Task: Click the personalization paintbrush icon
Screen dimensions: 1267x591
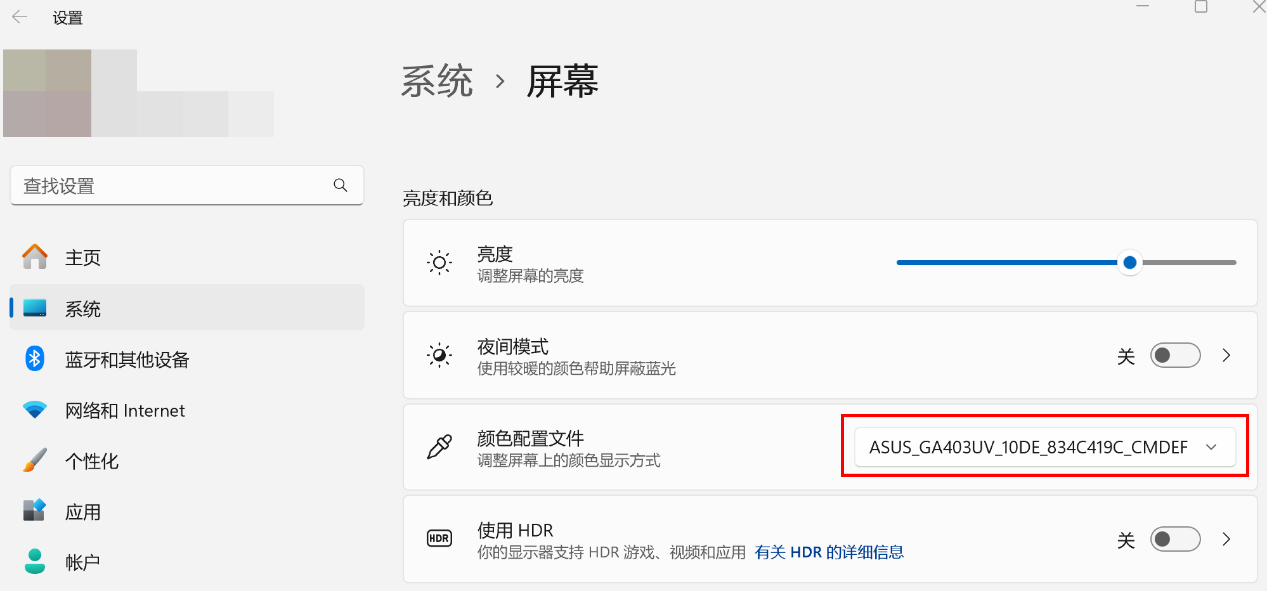Action: pyautogui.click(x=35, y=461)
